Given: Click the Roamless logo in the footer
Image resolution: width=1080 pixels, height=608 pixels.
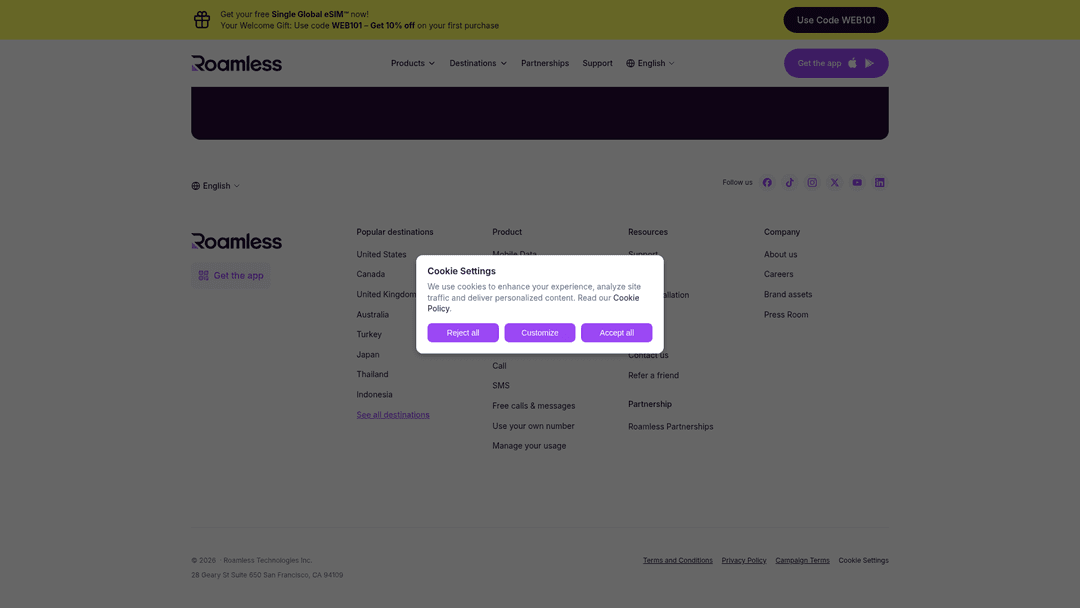Looking at the screenshot, I should tap(236, 240).
